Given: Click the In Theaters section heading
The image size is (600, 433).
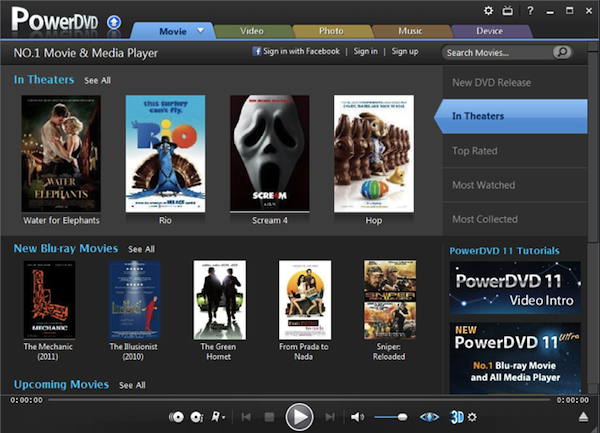Looking at the screenshot, I should pos(44,80).
